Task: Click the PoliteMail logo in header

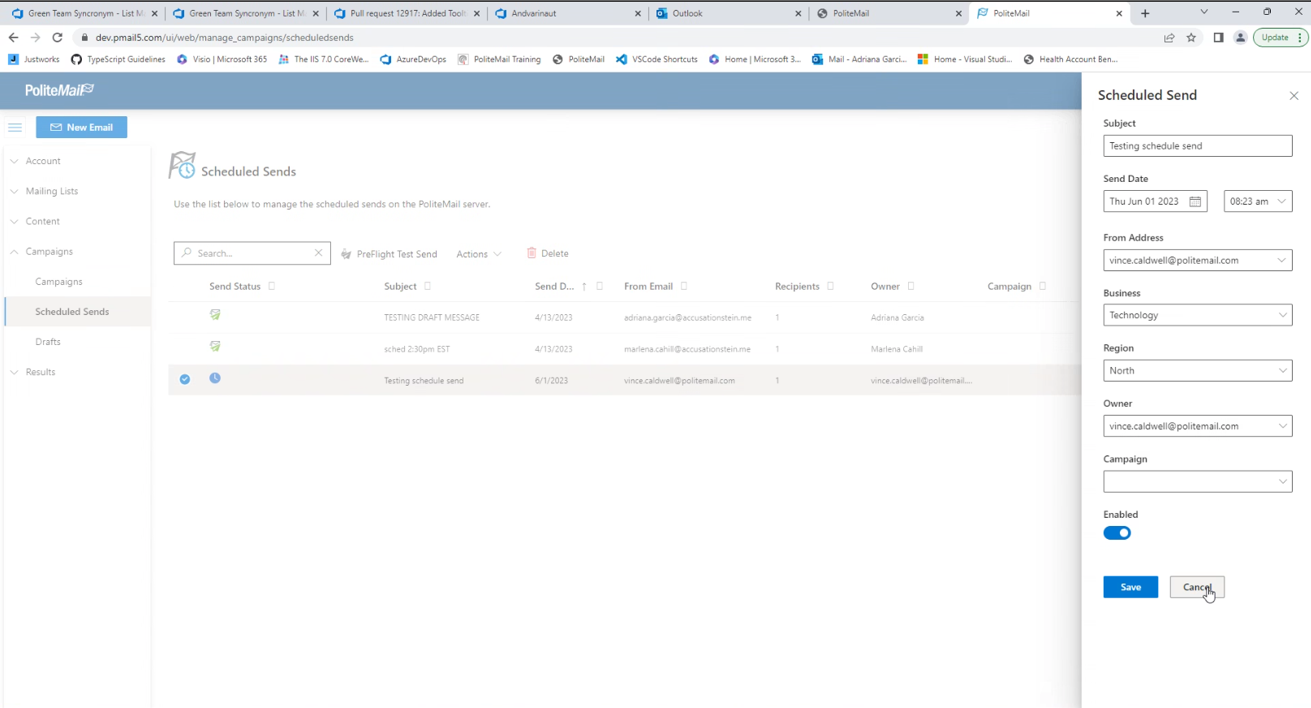Action: tap(59, 90)
